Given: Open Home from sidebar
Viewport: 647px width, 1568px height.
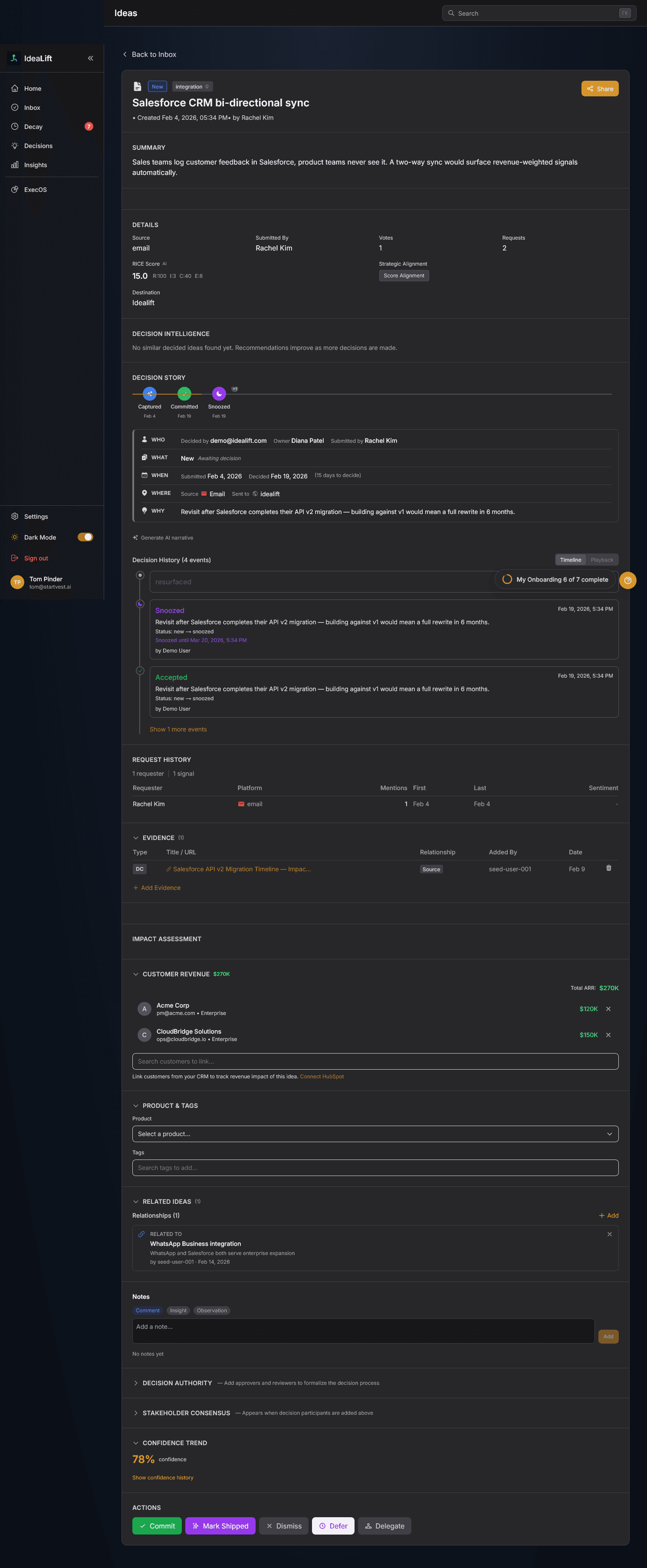Looking at the screenshot, I should [52, 89].
